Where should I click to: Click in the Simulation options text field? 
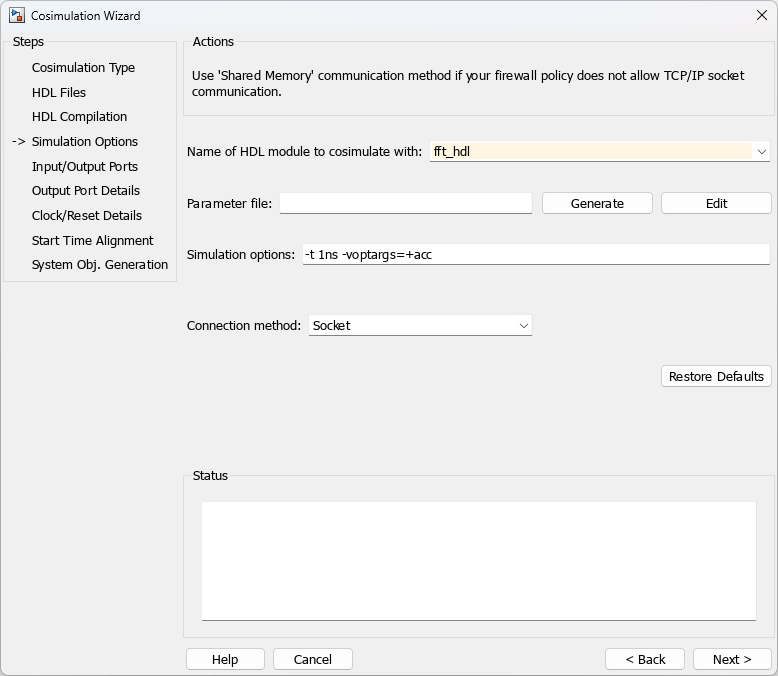[536, 255]
